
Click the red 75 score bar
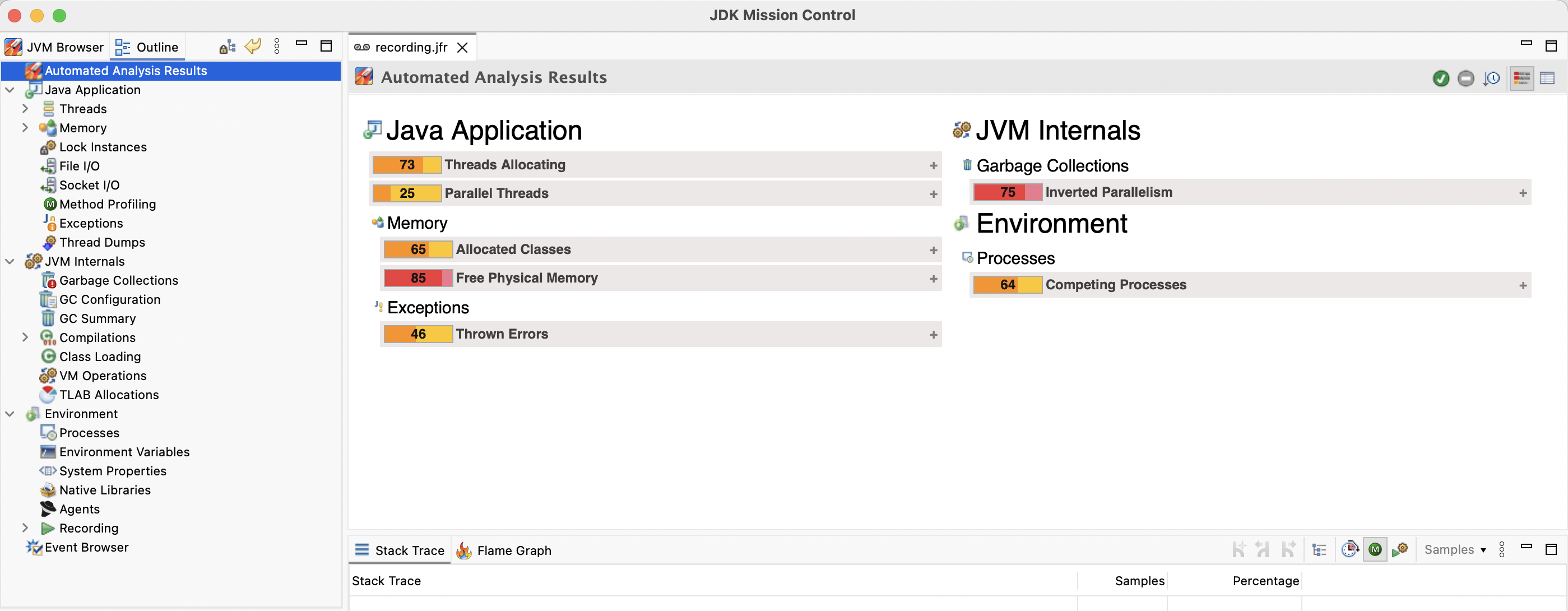click(1008, 192)
